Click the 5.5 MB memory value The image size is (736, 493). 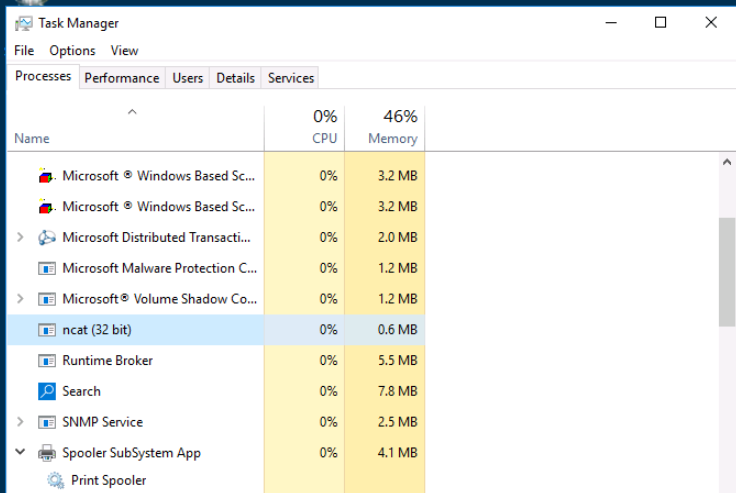tap(398, 361)
